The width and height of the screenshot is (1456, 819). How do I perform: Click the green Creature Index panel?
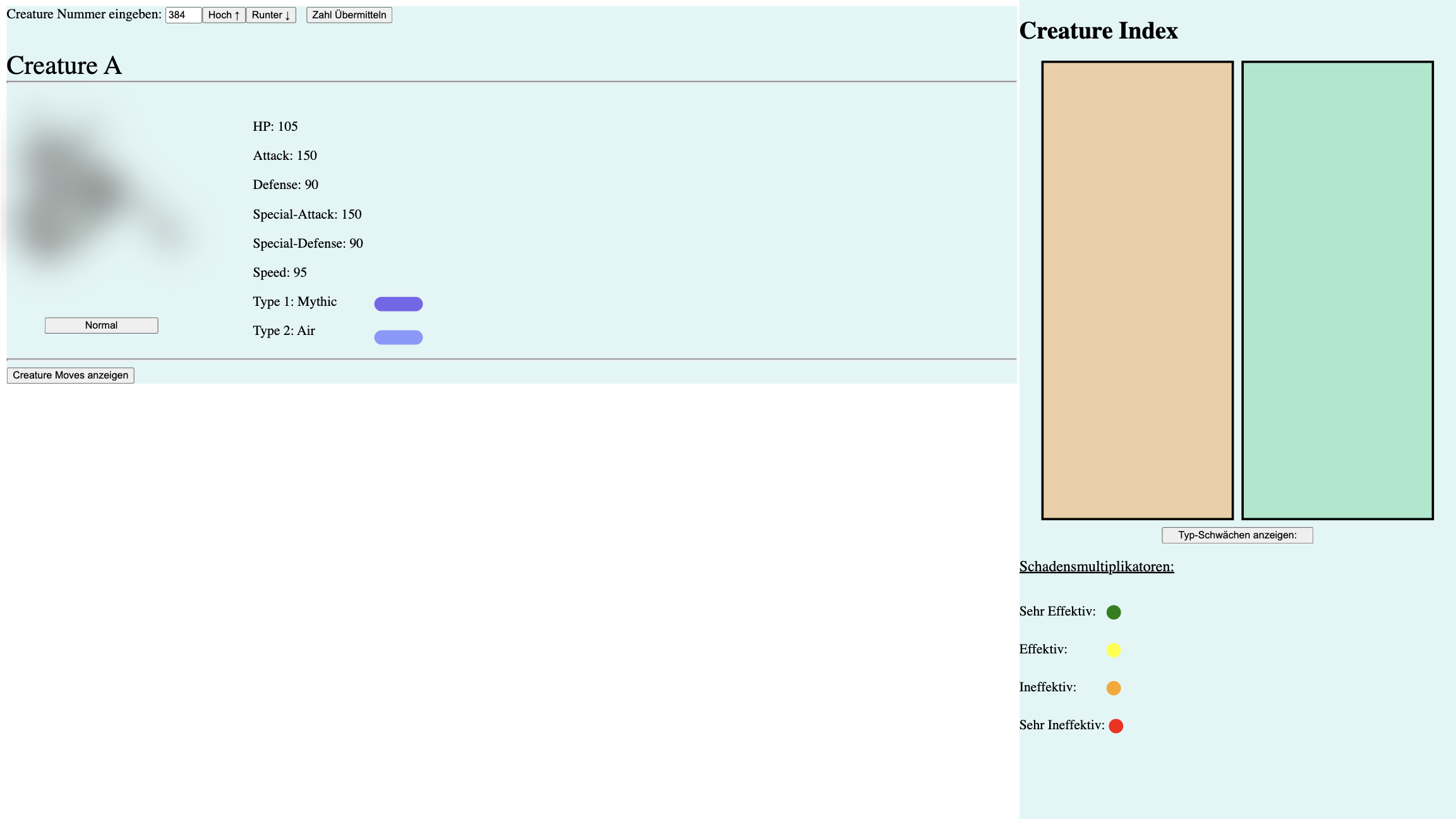pyautogui.click(x=1338, y=291)
